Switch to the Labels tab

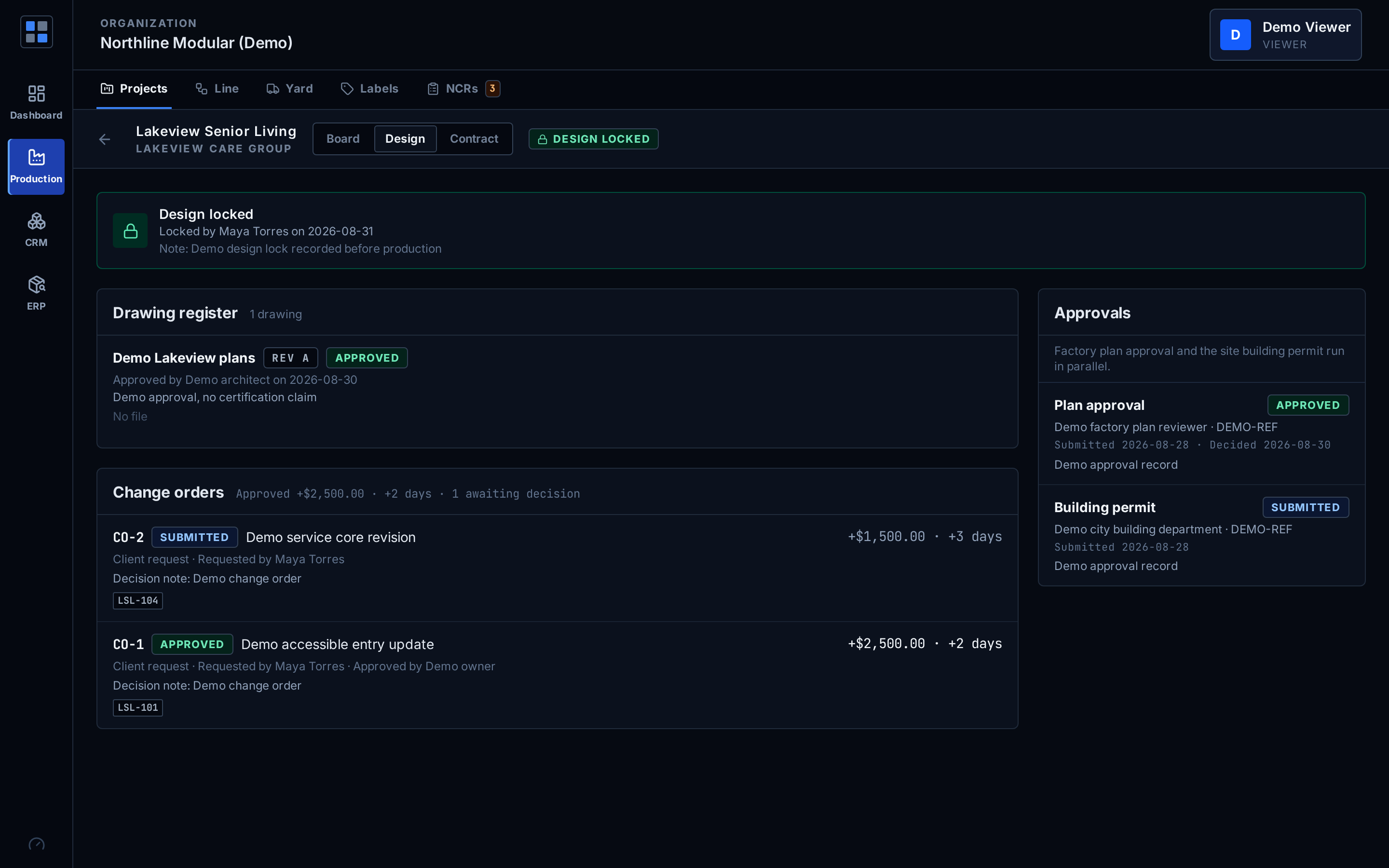(369, 88)
